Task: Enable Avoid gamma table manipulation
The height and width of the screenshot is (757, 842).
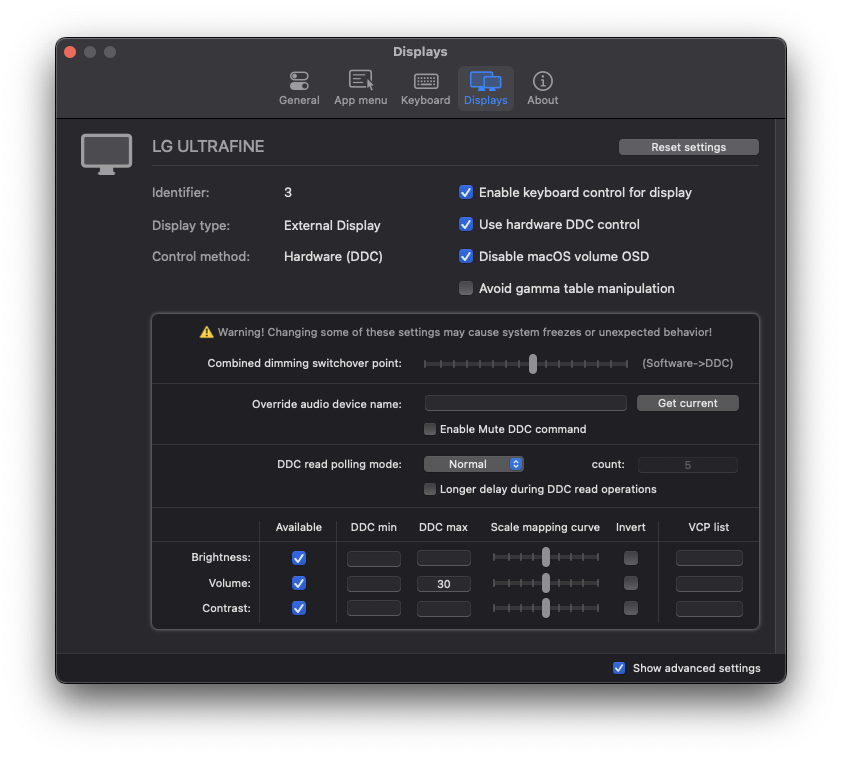Action: coord(466,288)
